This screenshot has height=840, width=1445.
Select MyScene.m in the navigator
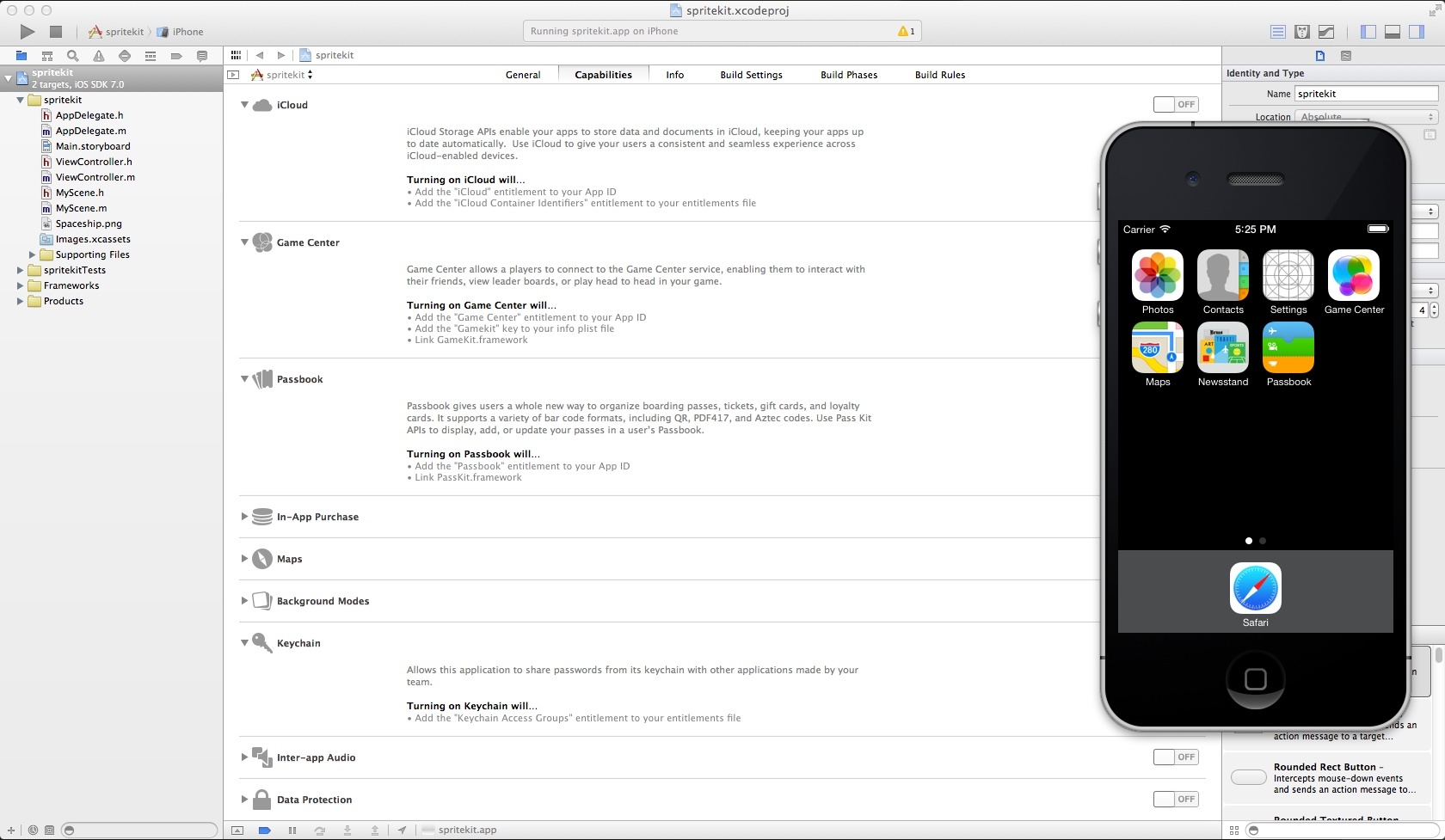[81, 208]
